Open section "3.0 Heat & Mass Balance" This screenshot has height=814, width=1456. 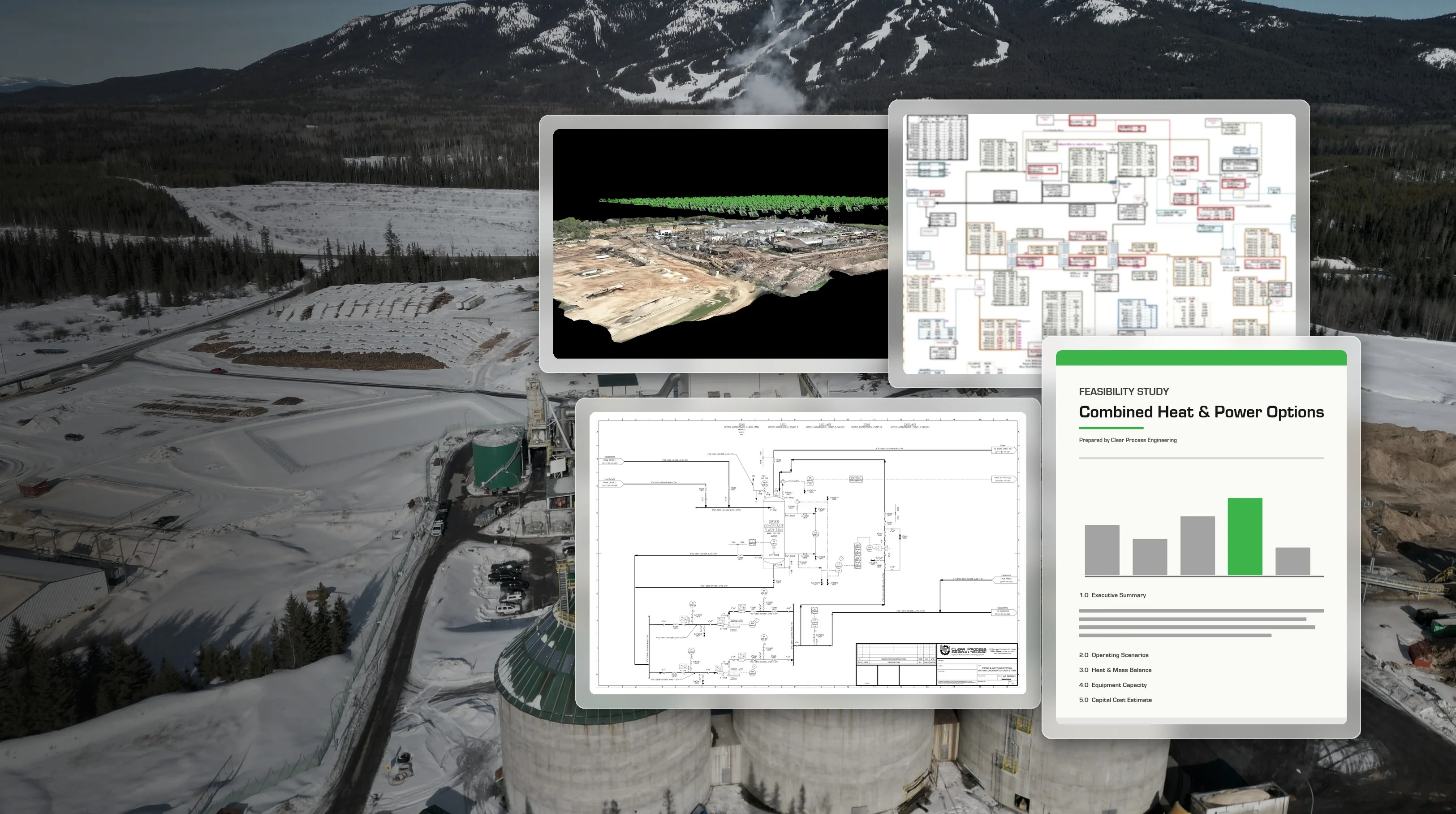pyautogui.click(x=1115, y=670)
